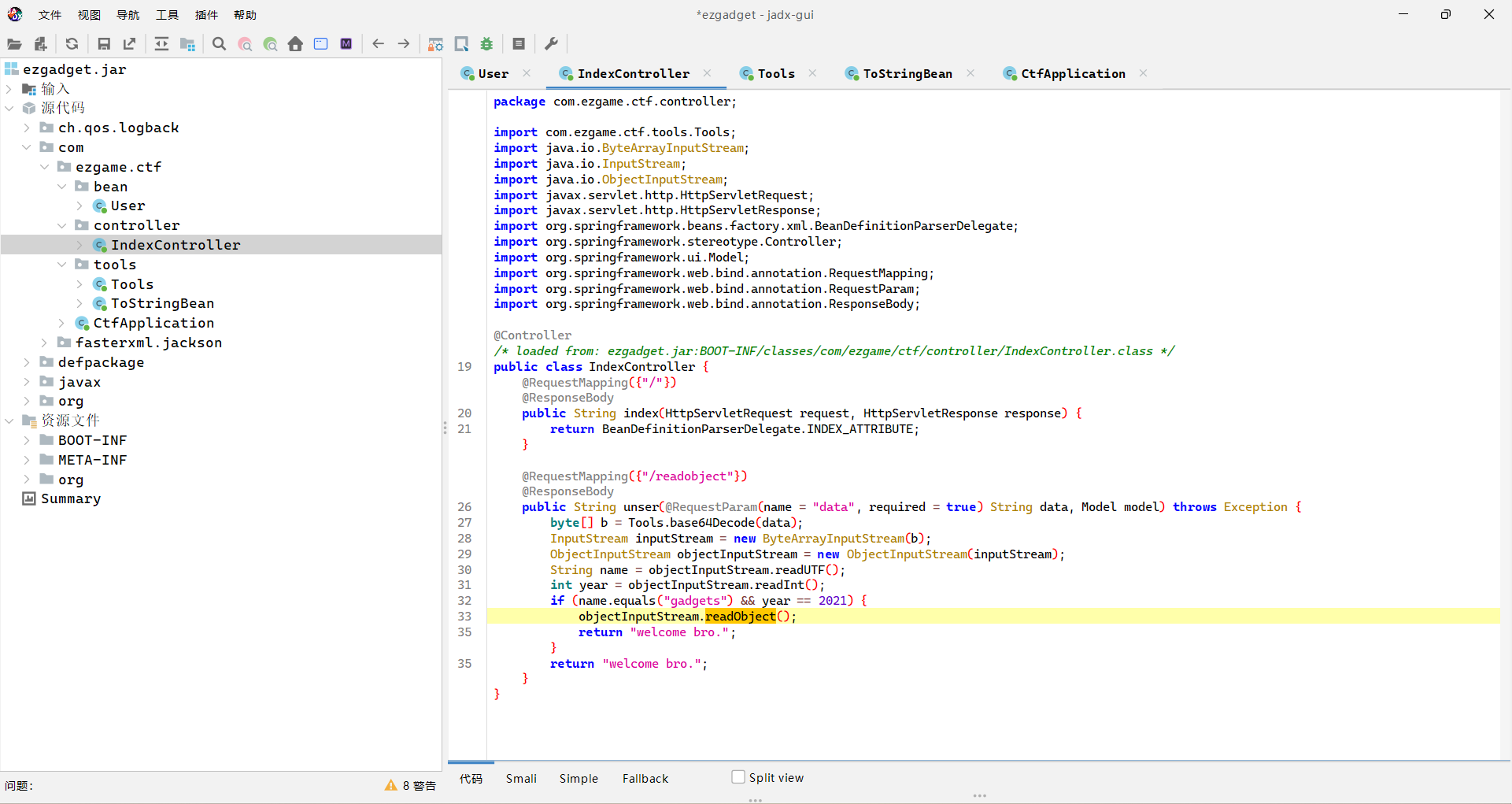Click the purple M toolbar icon
The image size is (1512, 804).
346,44
